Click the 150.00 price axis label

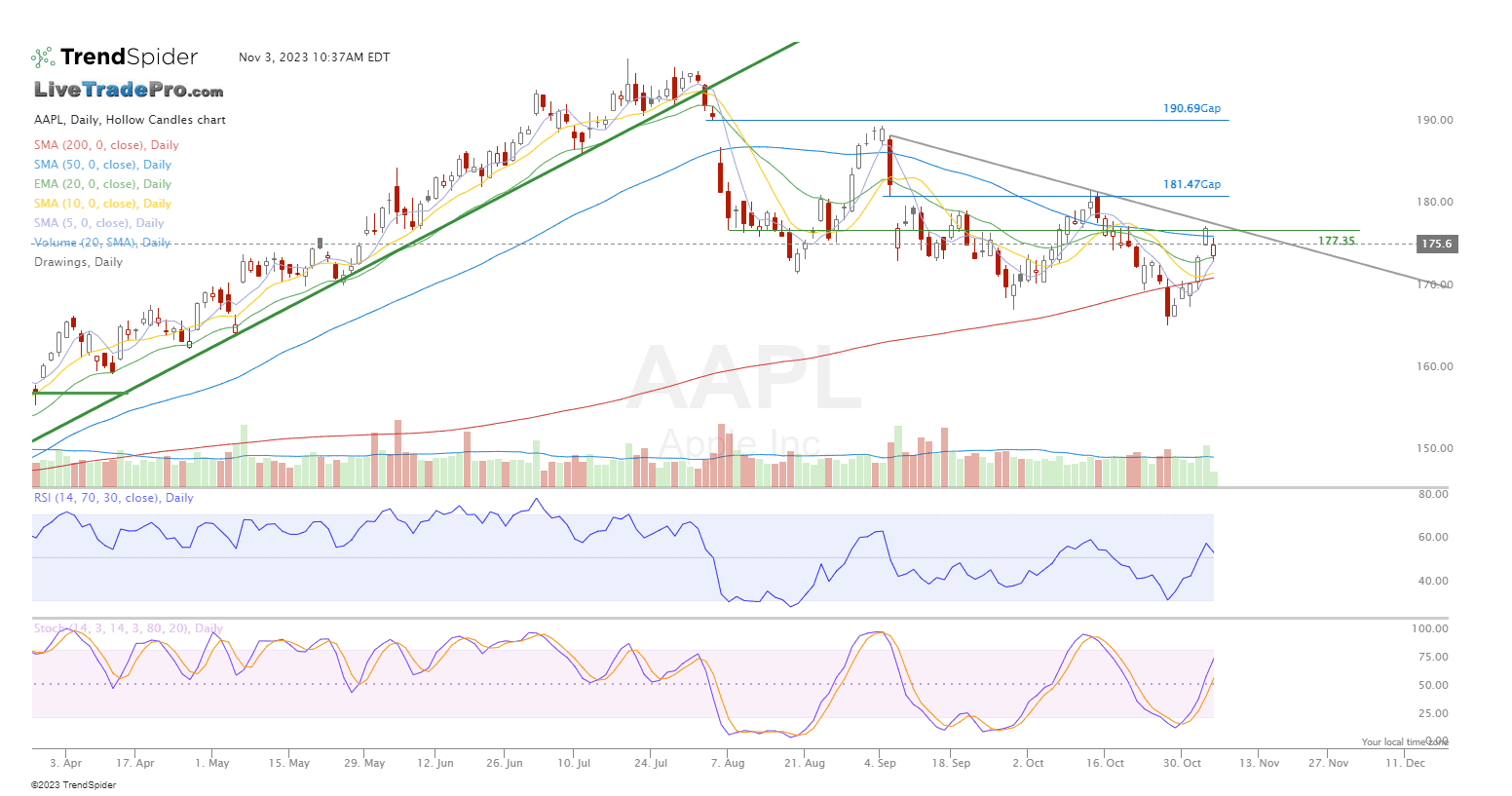point(1434,448)
